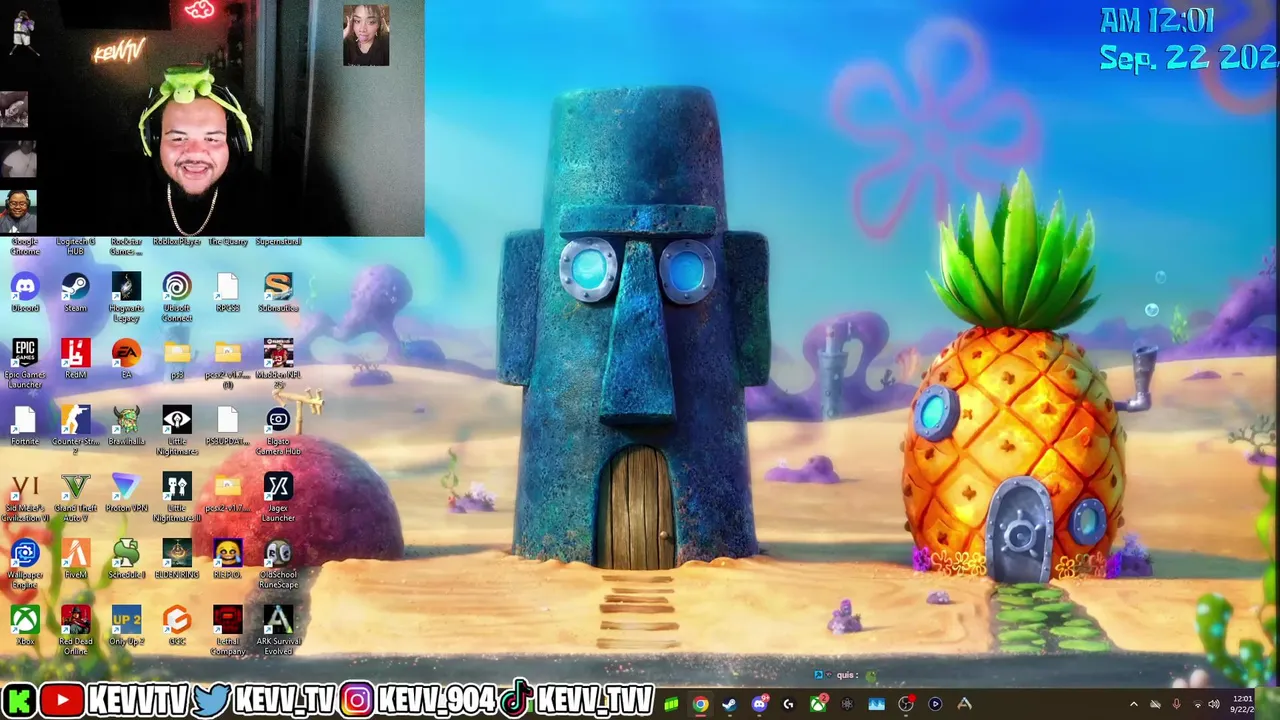The height and width of the screenshot is (720, 1280).
Task: Select the FiveM desktop icon
Action: point(75,560)
